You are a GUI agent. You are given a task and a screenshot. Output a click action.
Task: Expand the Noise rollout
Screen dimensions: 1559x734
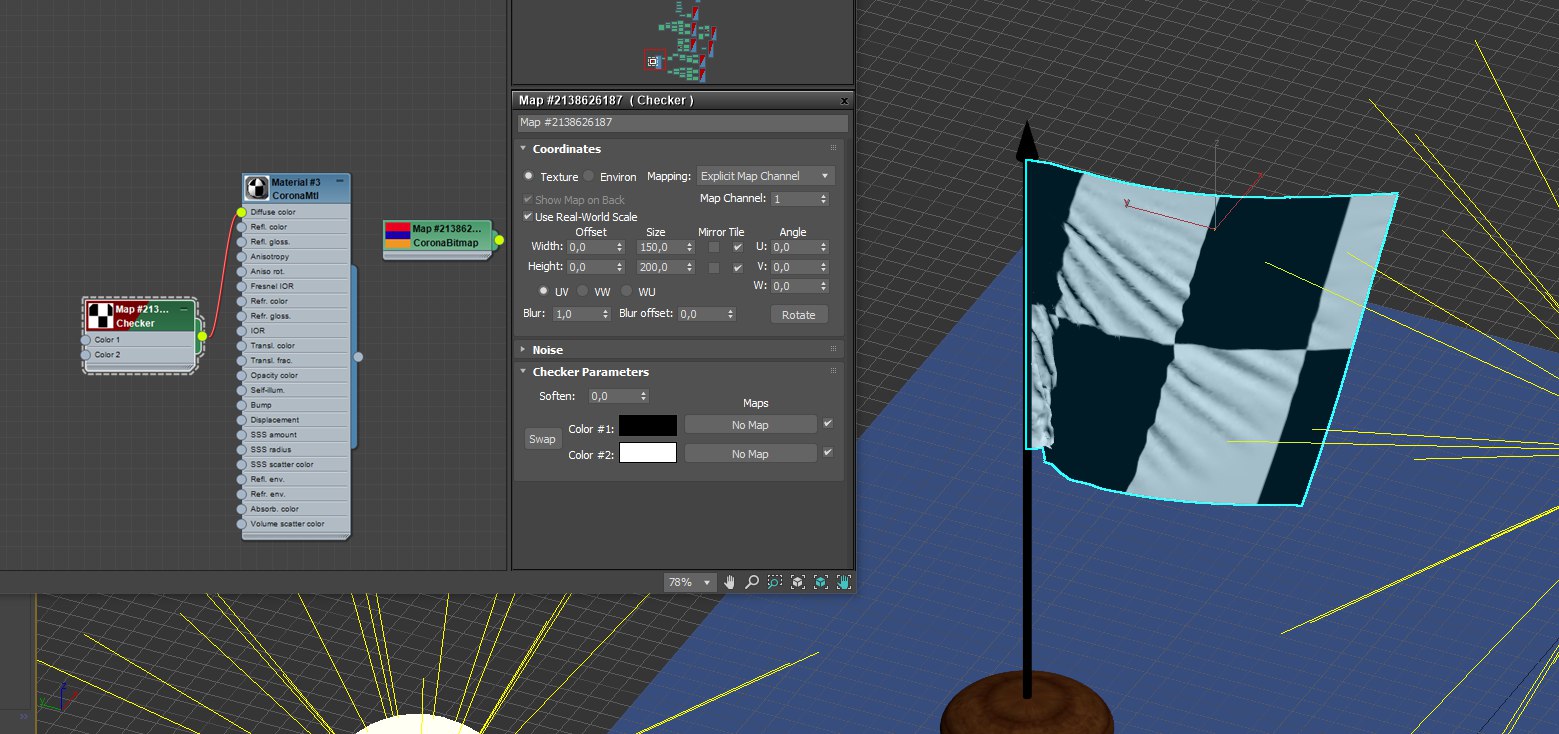(x=522, y=350)
